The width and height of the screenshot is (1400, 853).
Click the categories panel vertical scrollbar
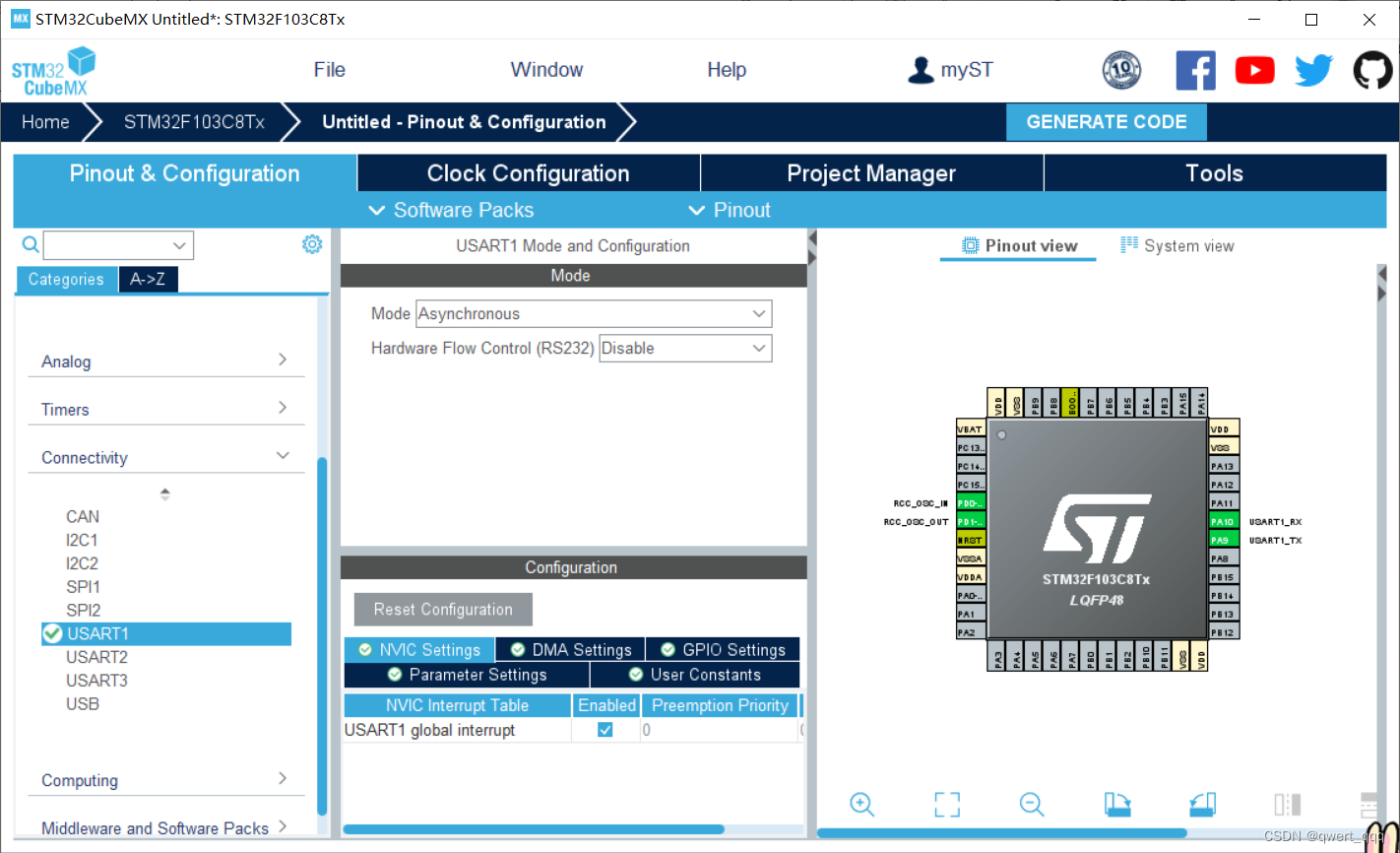[322, 635]
